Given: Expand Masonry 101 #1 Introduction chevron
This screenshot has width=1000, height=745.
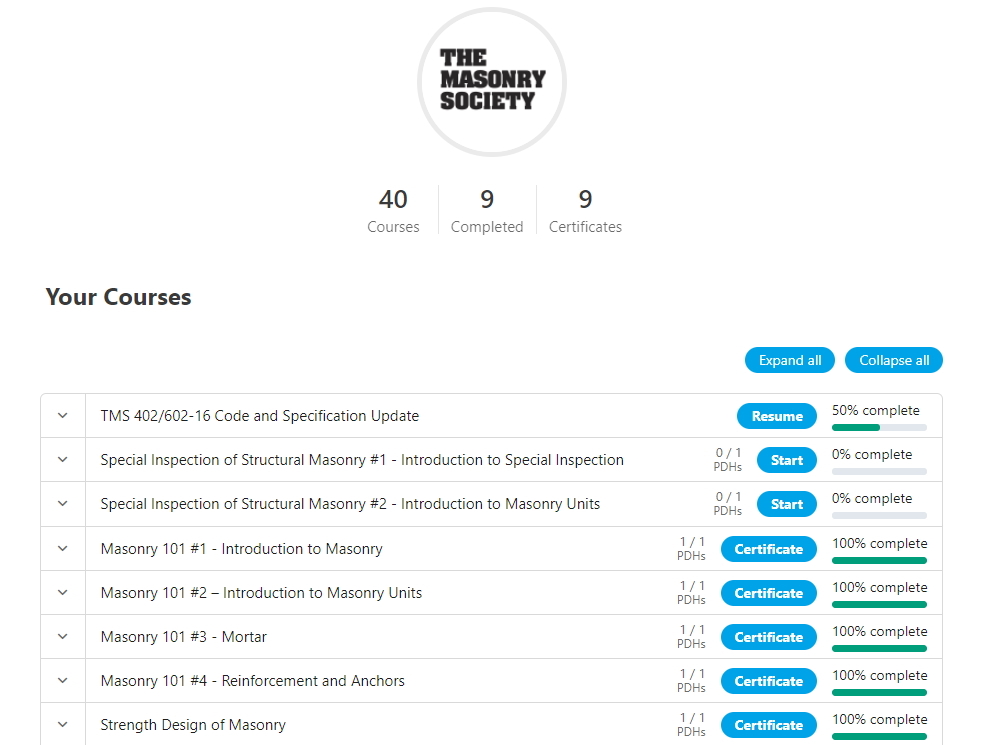Looking at the screenshot, I should click(63, 548).
